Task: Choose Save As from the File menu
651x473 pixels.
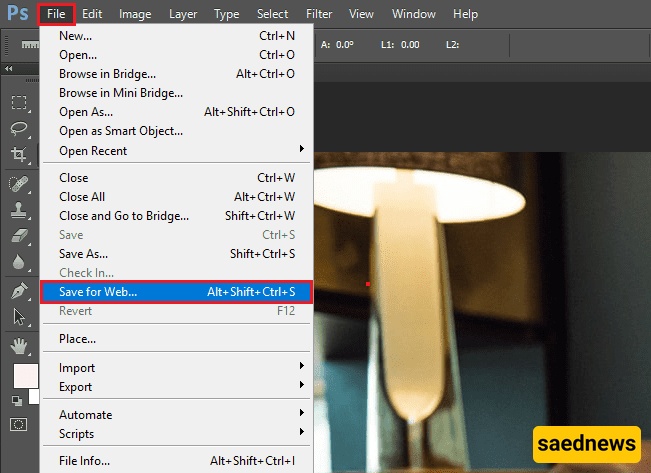Action: [x=83, y=254]
